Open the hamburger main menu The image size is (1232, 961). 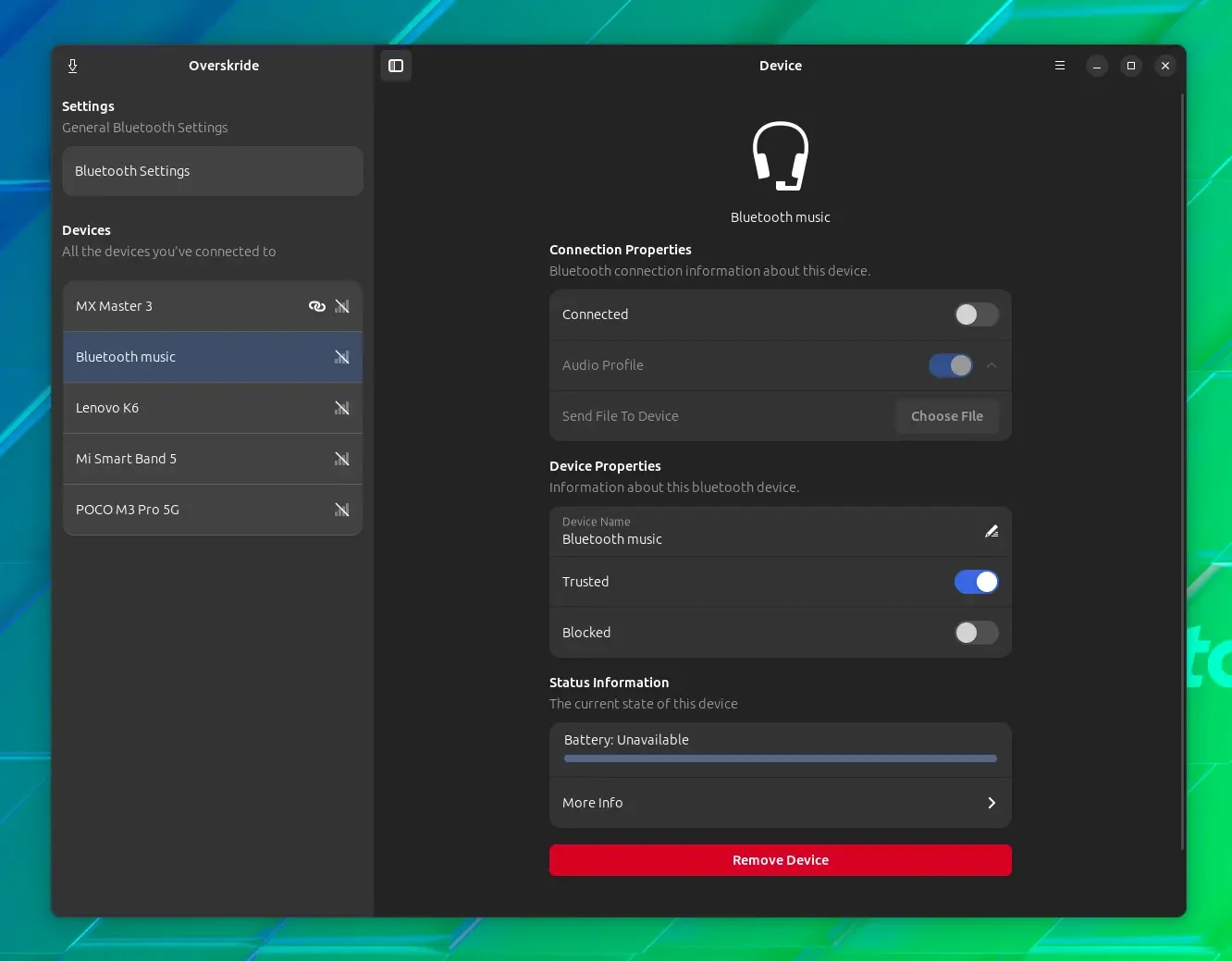click(x=1060, y=66)
